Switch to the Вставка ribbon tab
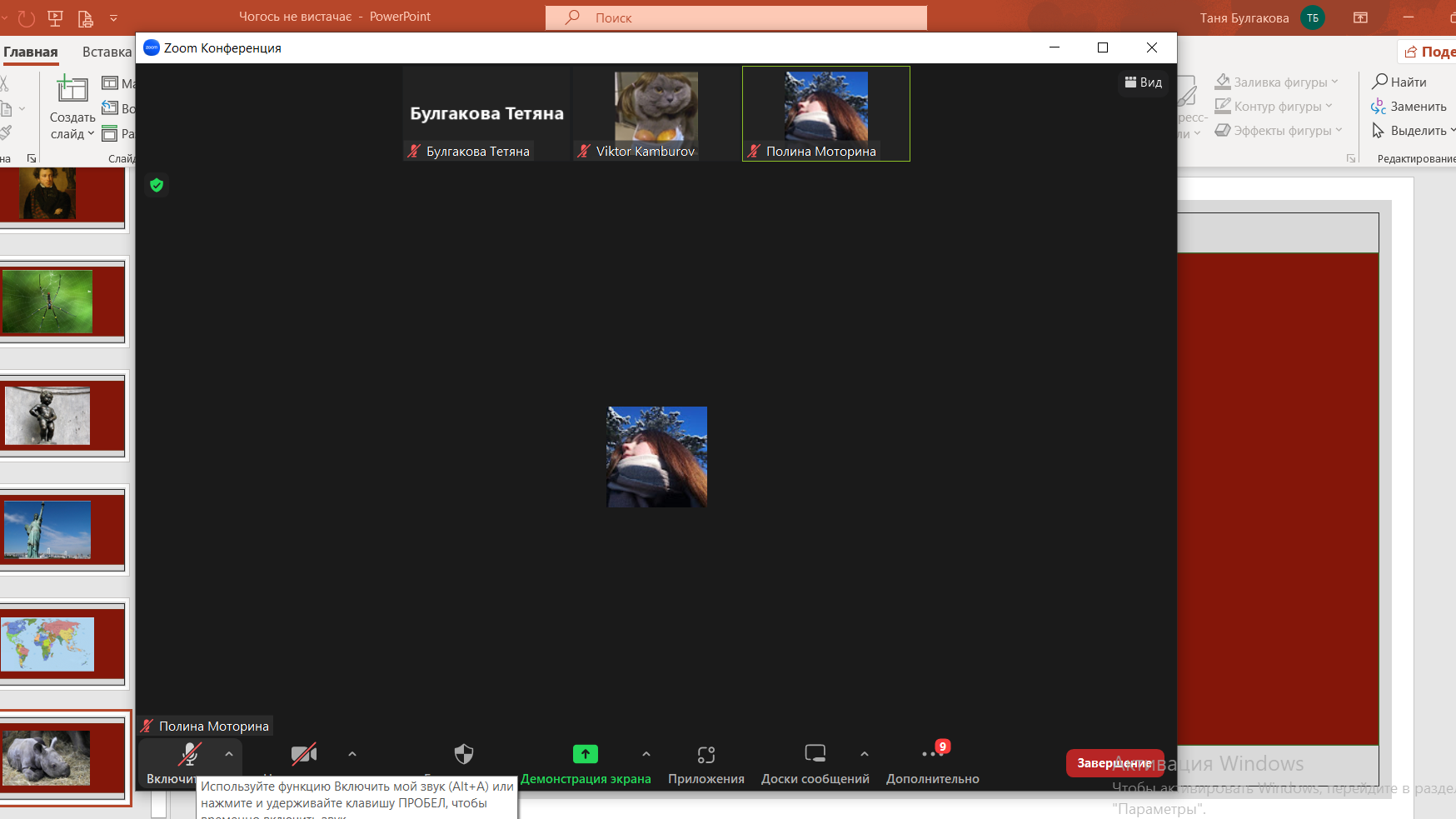The height and width of the screenshot is (819, 1456). (x=107, y=52)
